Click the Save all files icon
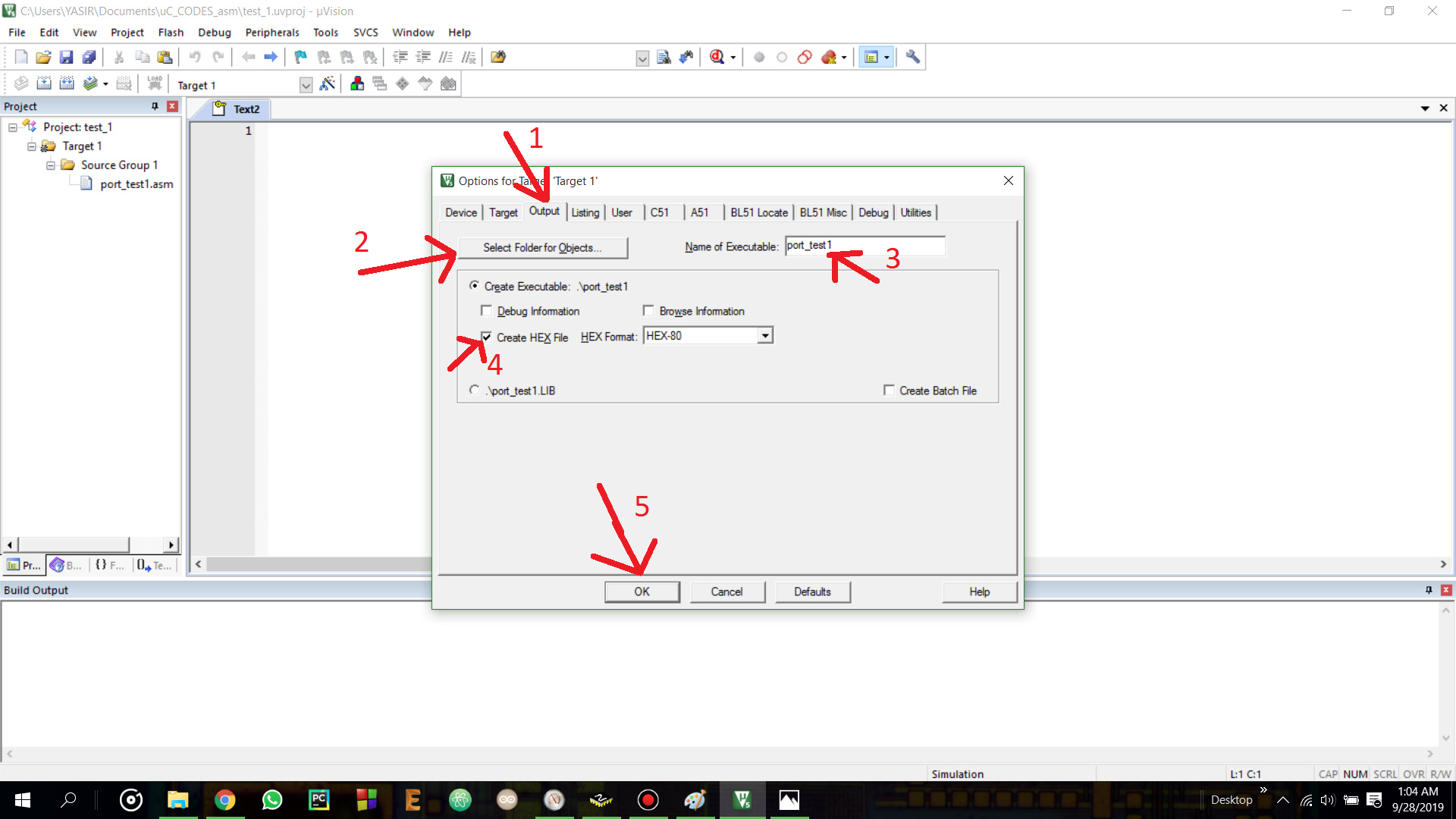The height and width of the screenshot is (819, 1456). click(x=89, y=57)
